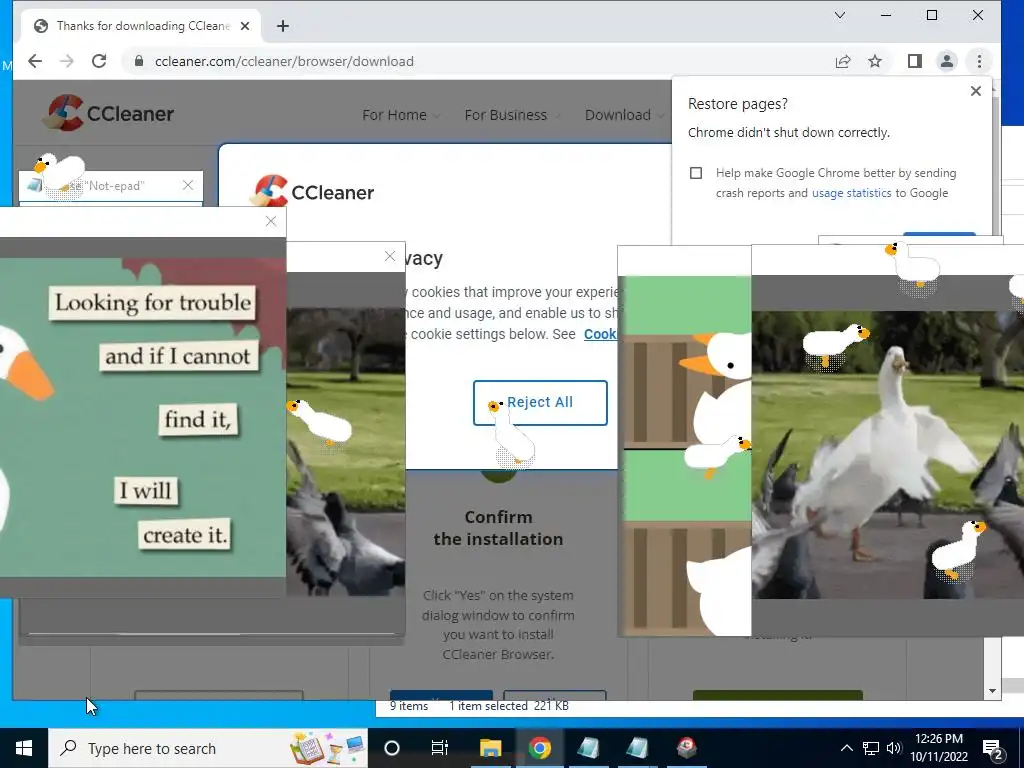The height and width of the screenshot is (768, 1024).
Task: Click Reject All cookies button
Action: [540, 402]
